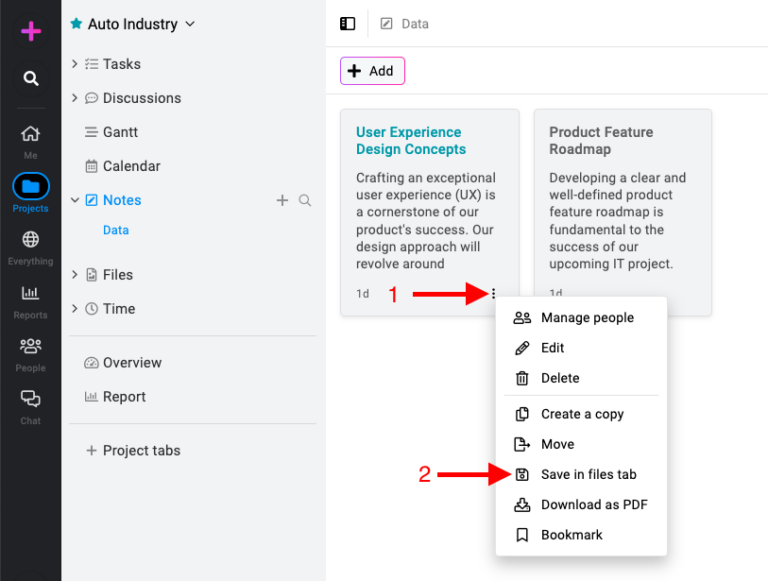Select Download as PDF menu item
The width and height of the screenshot is (768, 581).
pos(593,505)
